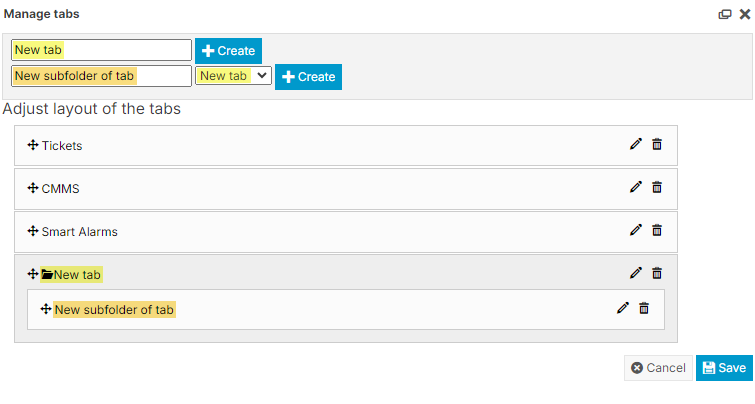Focus the New tab name input field
Screen dimensions: 755x404
click(101, 50)
